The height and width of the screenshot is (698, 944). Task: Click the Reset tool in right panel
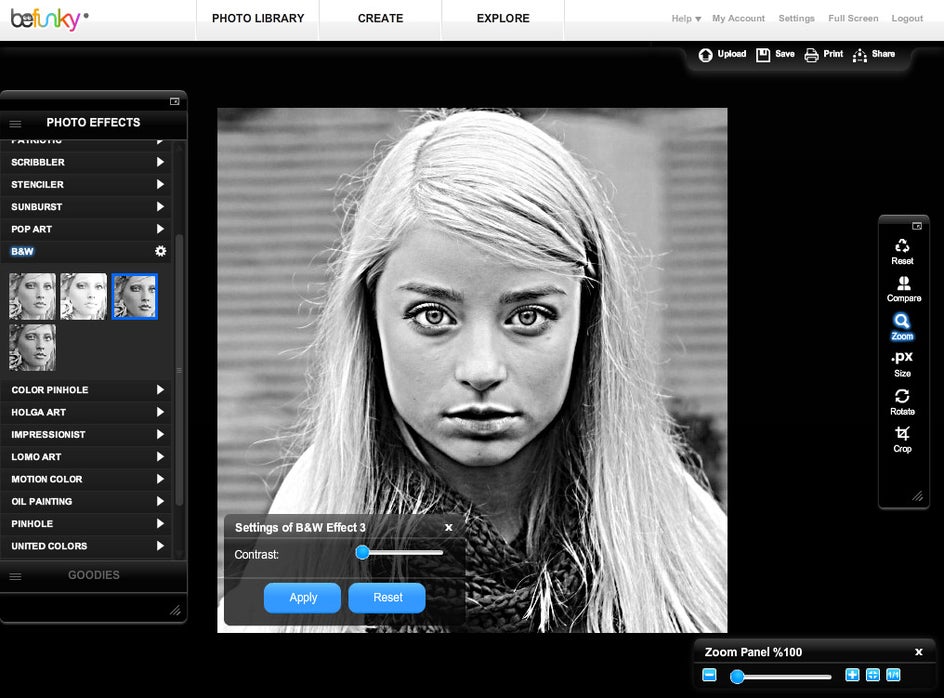pyautogui.click(x=902, y=252)
